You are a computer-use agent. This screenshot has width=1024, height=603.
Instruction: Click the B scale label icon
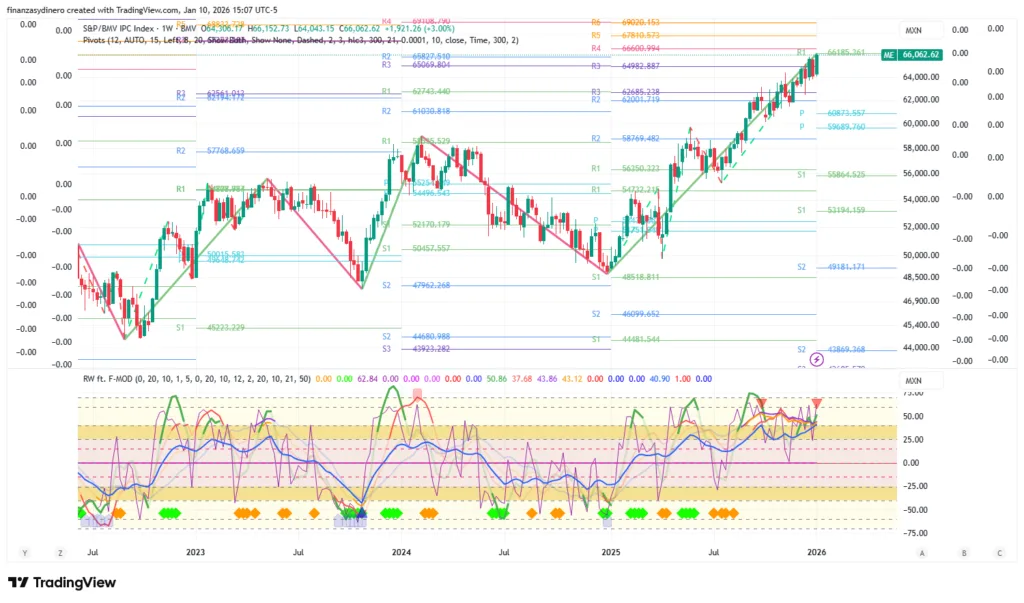(964, 552)
